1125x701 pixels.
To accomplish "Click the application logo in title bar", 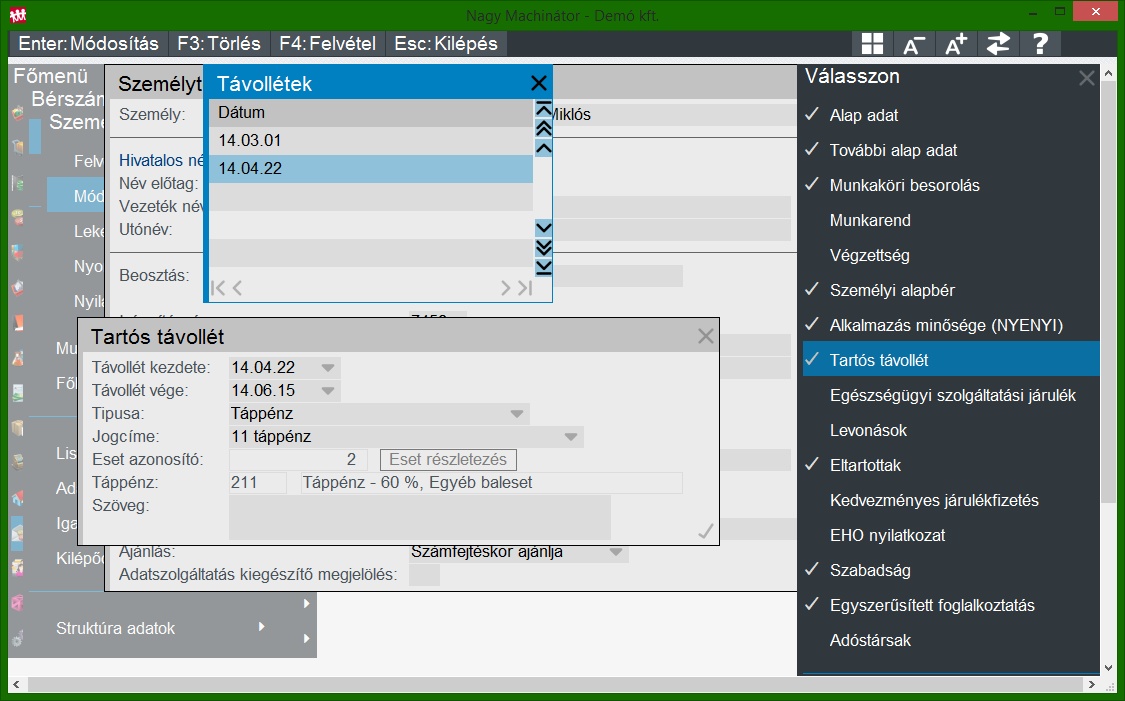I will pyautogui.click(x=18, y=14).
